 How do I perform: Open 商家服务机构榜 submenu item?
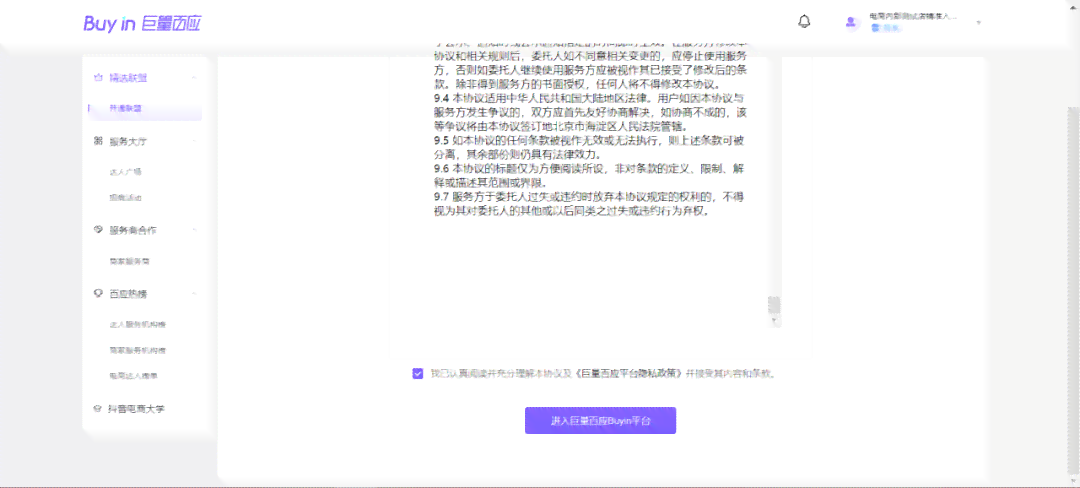coord(138,350)
